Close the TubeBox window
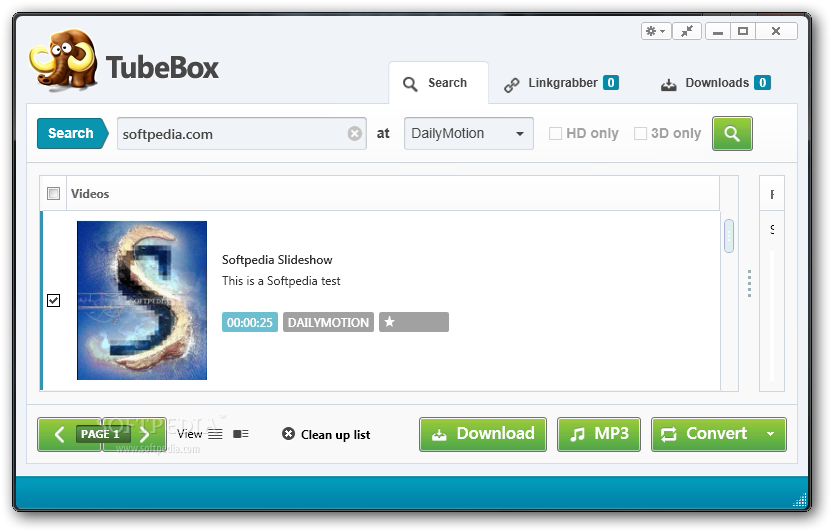This screenshot has height=532, width=832. 776,31
